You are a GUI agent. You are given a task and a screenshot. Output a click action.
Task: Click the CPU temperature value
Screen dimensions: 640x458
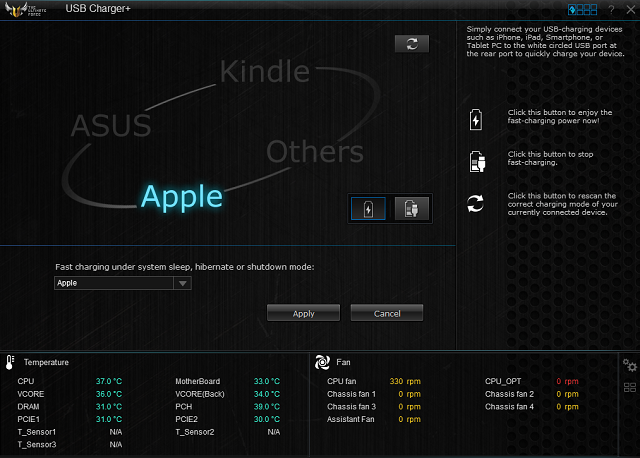coord(109,381)
